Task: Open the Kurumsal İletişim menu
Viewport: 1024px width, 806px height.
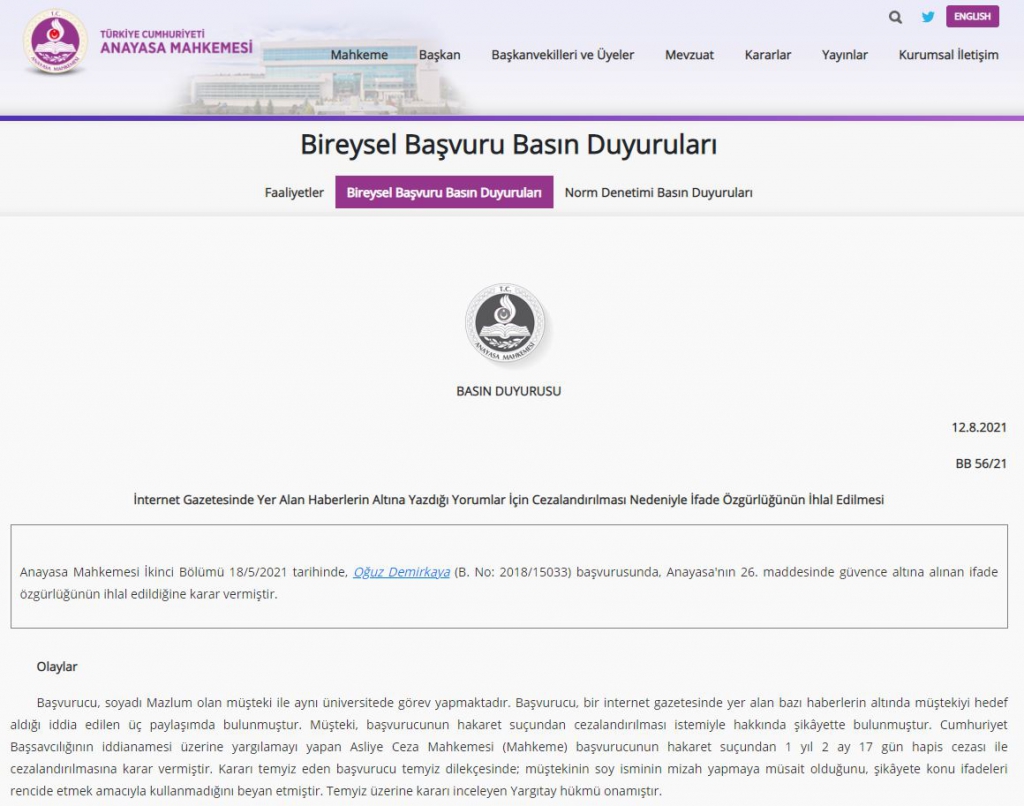Action: click(948, 55)
